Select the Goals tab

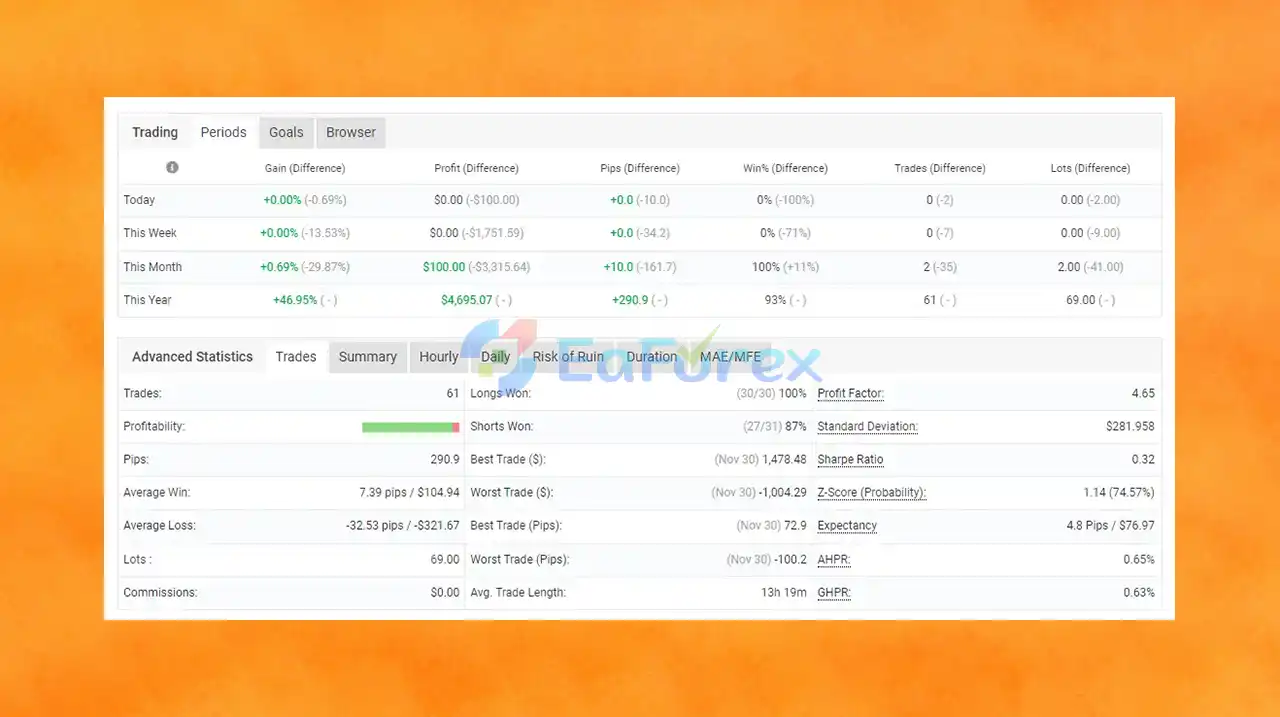tap(286, 132)
